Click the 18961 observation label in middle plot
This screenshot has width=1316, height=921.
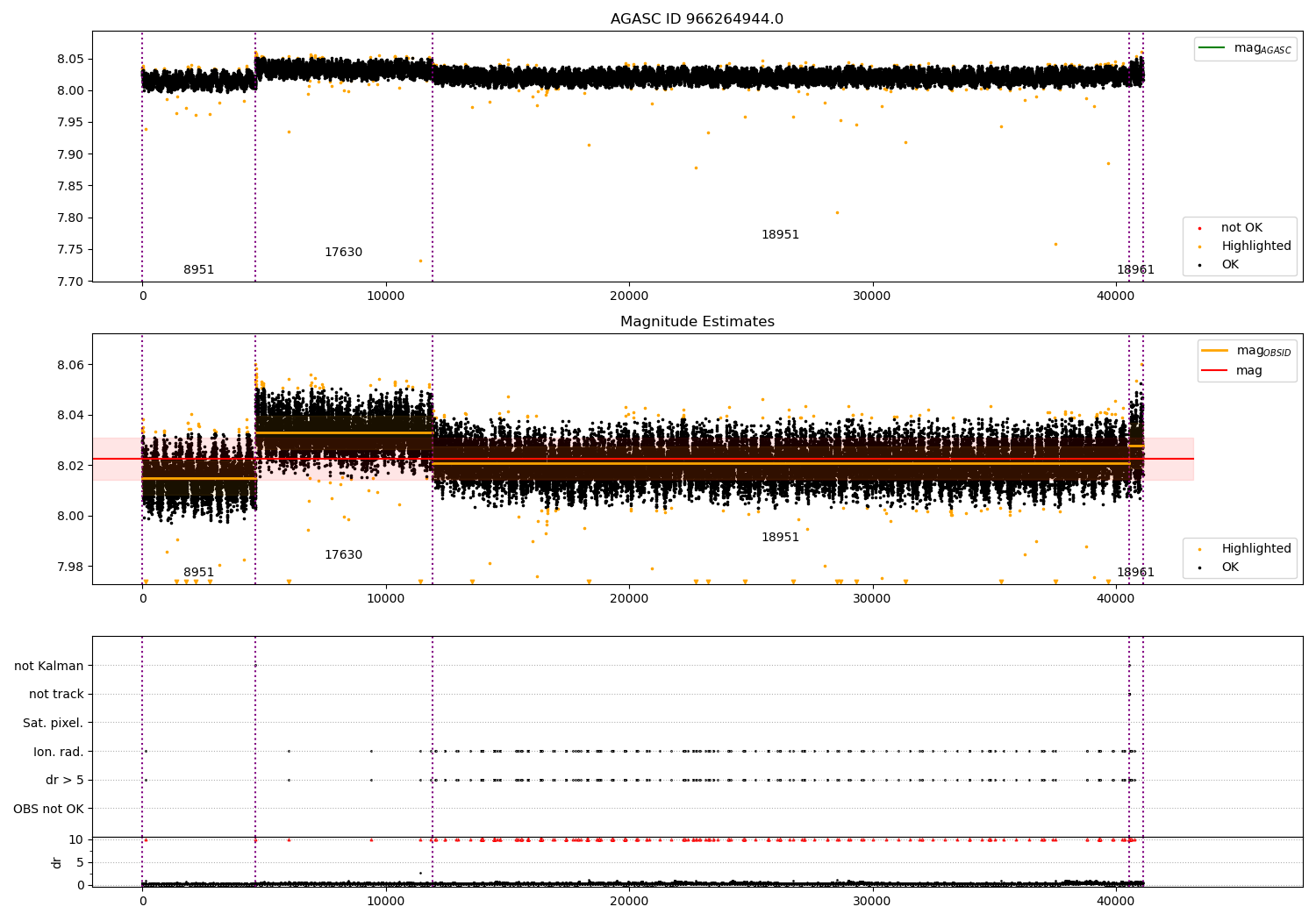(x=1135, y=573)
